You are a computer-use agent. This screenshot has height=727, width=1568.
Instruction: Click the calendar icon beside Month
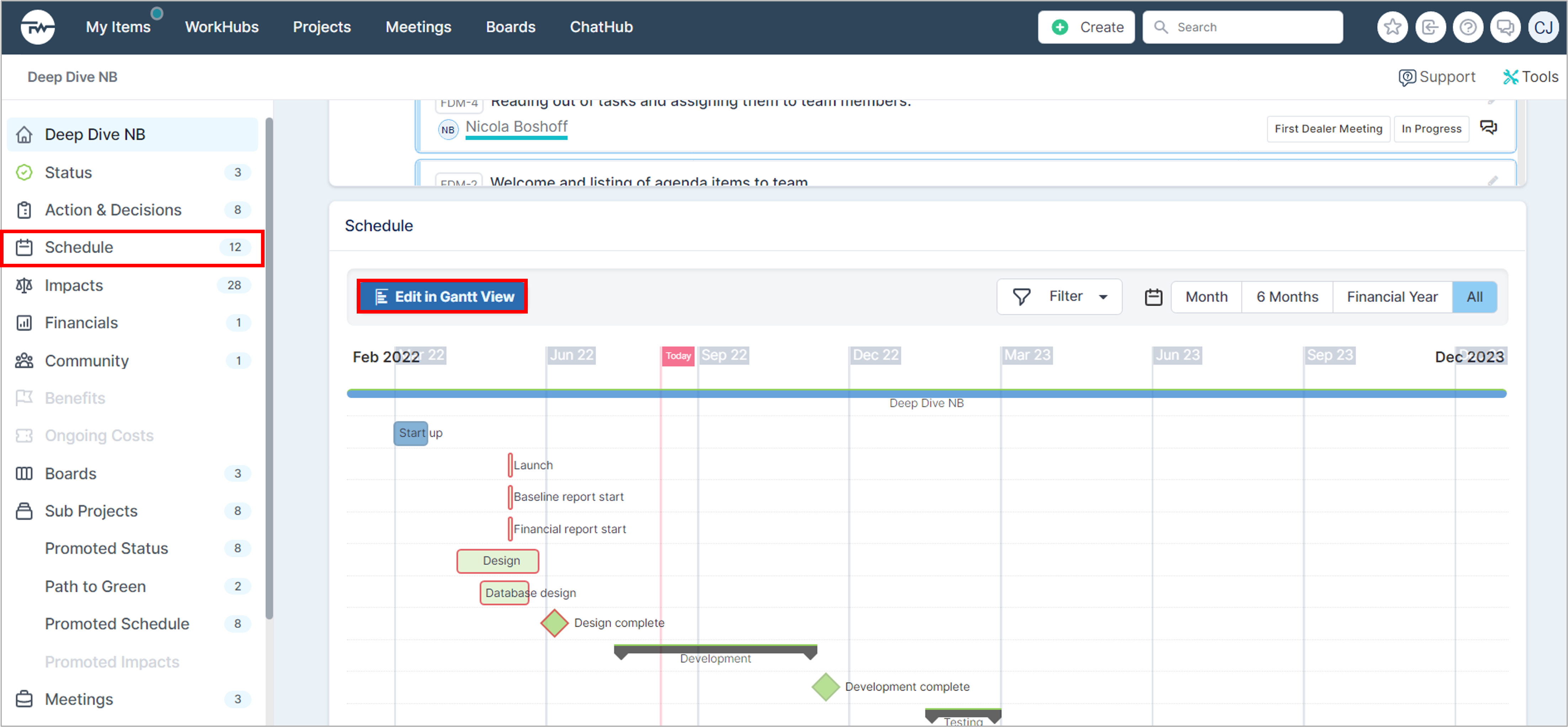tap(1153, 297)
